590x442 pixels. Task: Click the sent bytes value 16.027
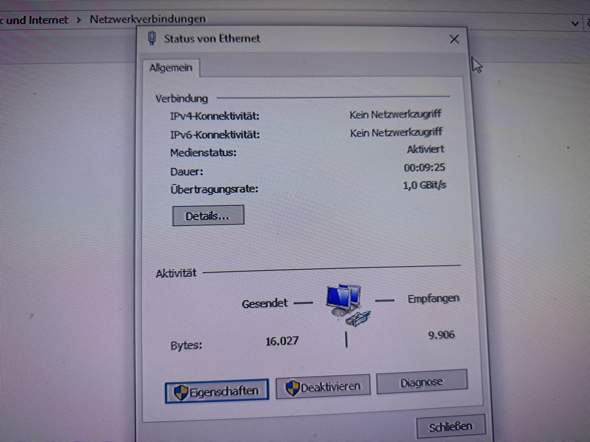282,341
